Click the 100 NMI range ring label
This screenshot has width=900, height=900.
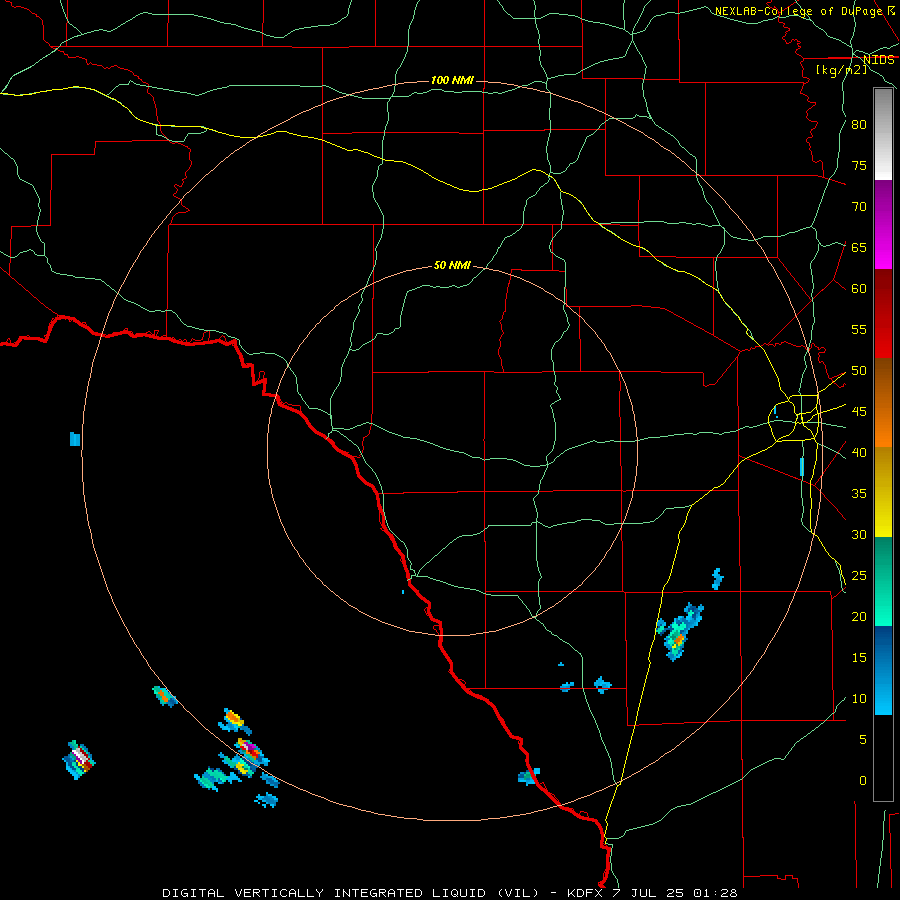(x=452, y=80)
